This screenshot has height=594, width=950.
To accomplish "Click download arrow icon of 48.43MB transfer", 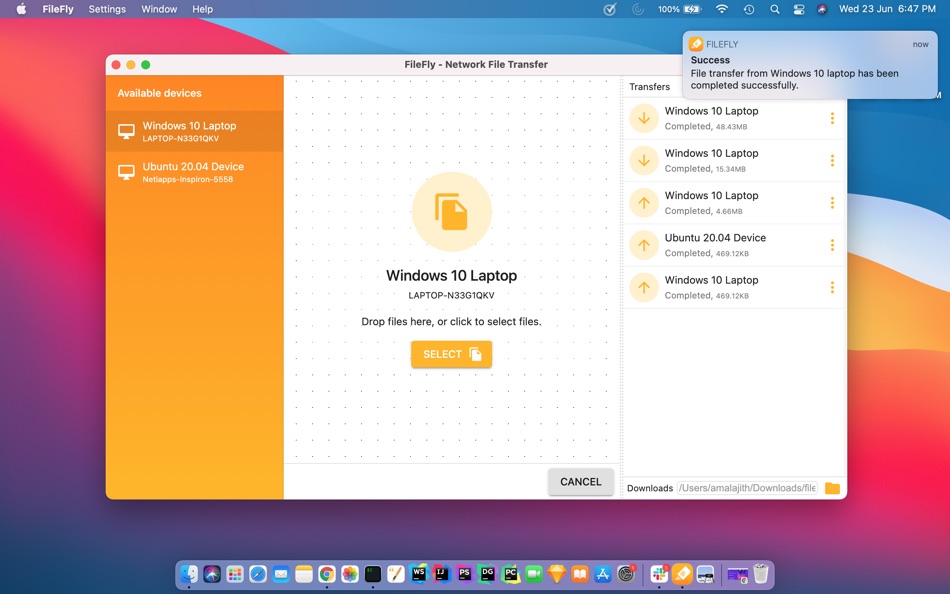I will [x=644, y=118].
